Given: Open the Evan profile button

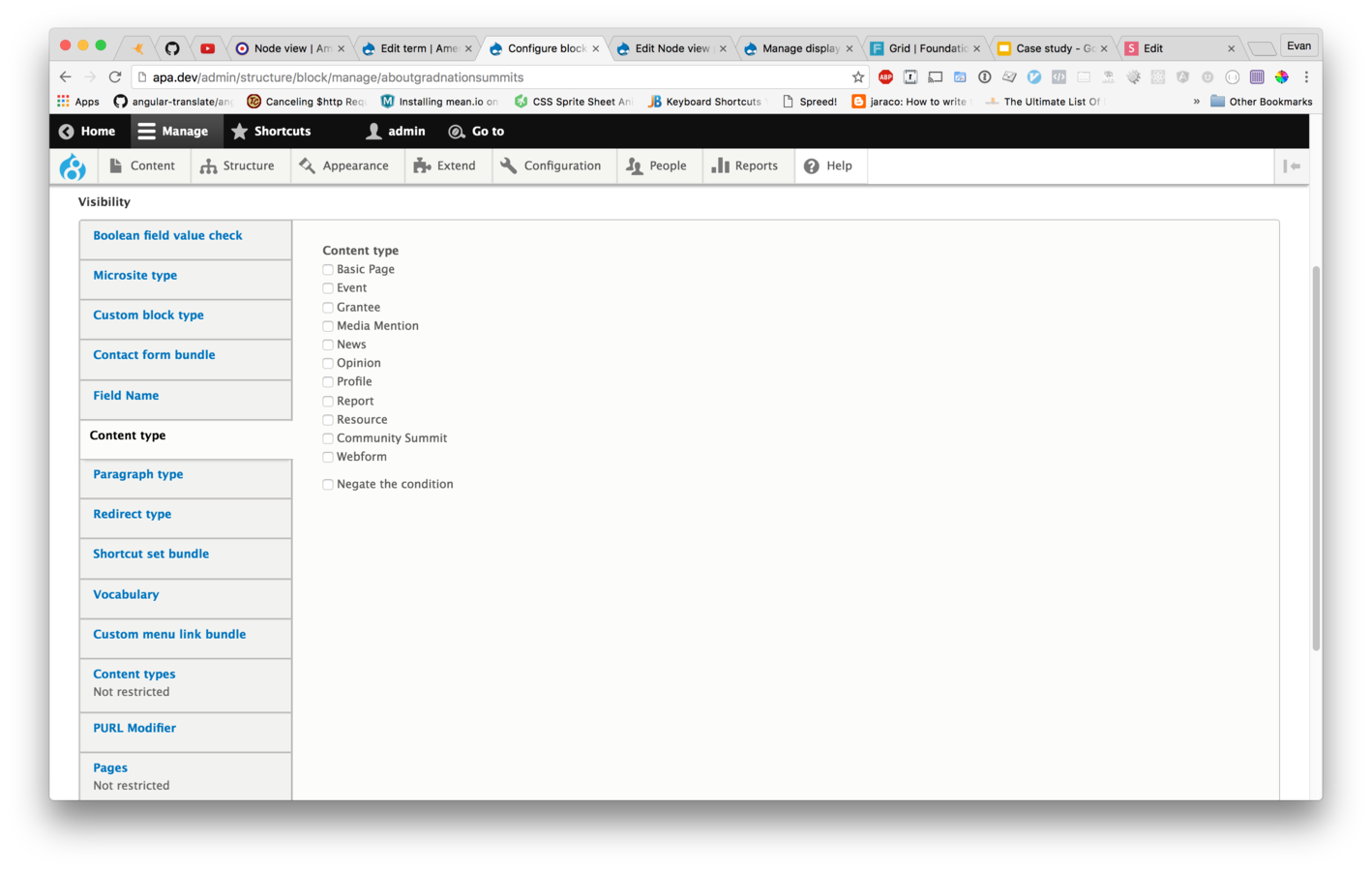Looking at the screenshot, I should pyautogui.click(x=1298, y=45).
